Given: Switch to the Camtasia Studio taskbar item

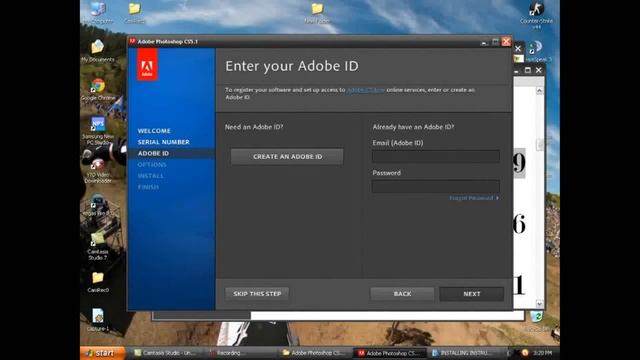Looking at the screenshot, I should [165, 353].
